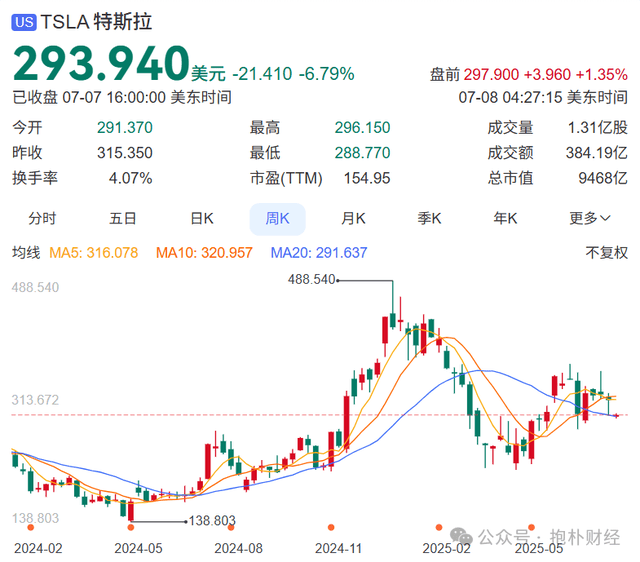
Task: Click the 最高 value 296.150
Action: (x=362, y=128)
